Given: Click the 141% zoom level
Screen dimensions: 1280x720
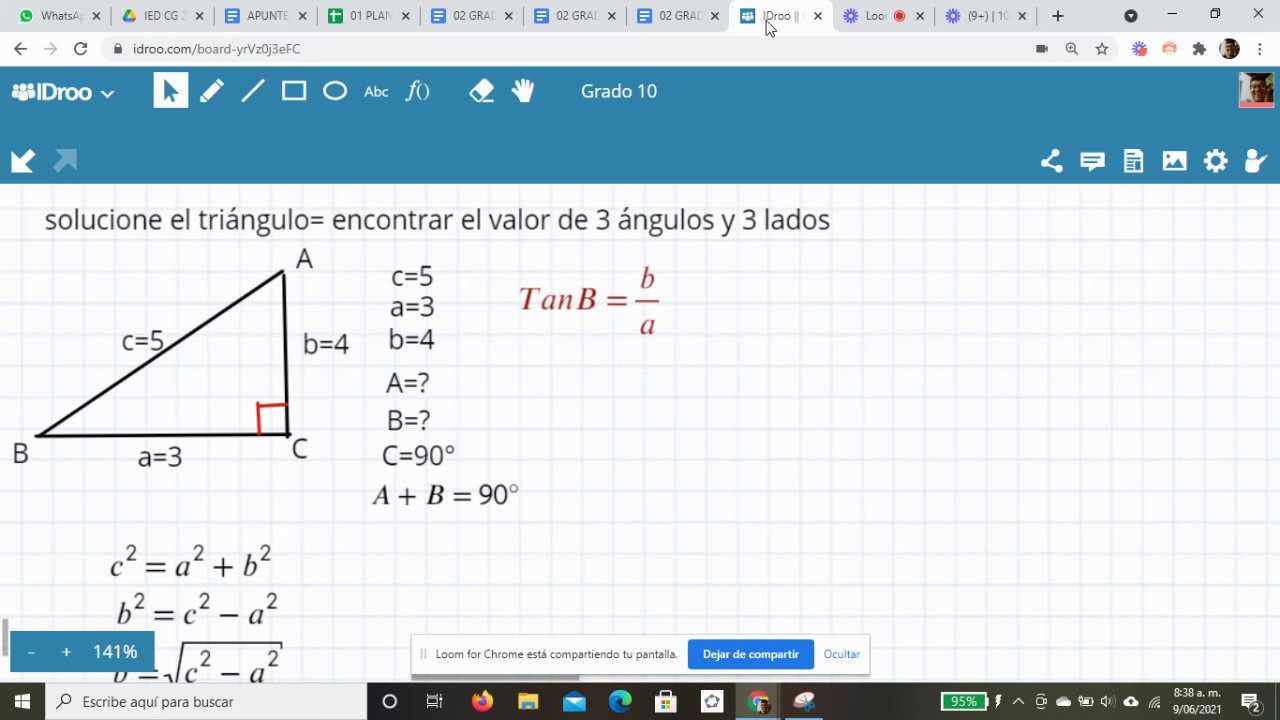Looking at the screenshot, I should click(x=115, y=652).
